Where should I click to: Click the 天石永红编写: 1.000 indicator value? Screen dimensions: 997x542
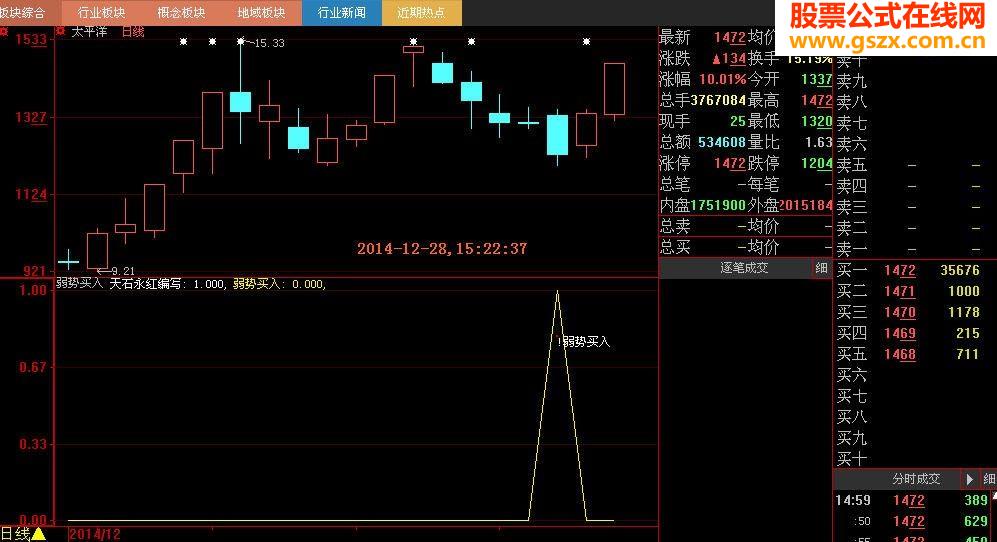[x=167, y=284]
